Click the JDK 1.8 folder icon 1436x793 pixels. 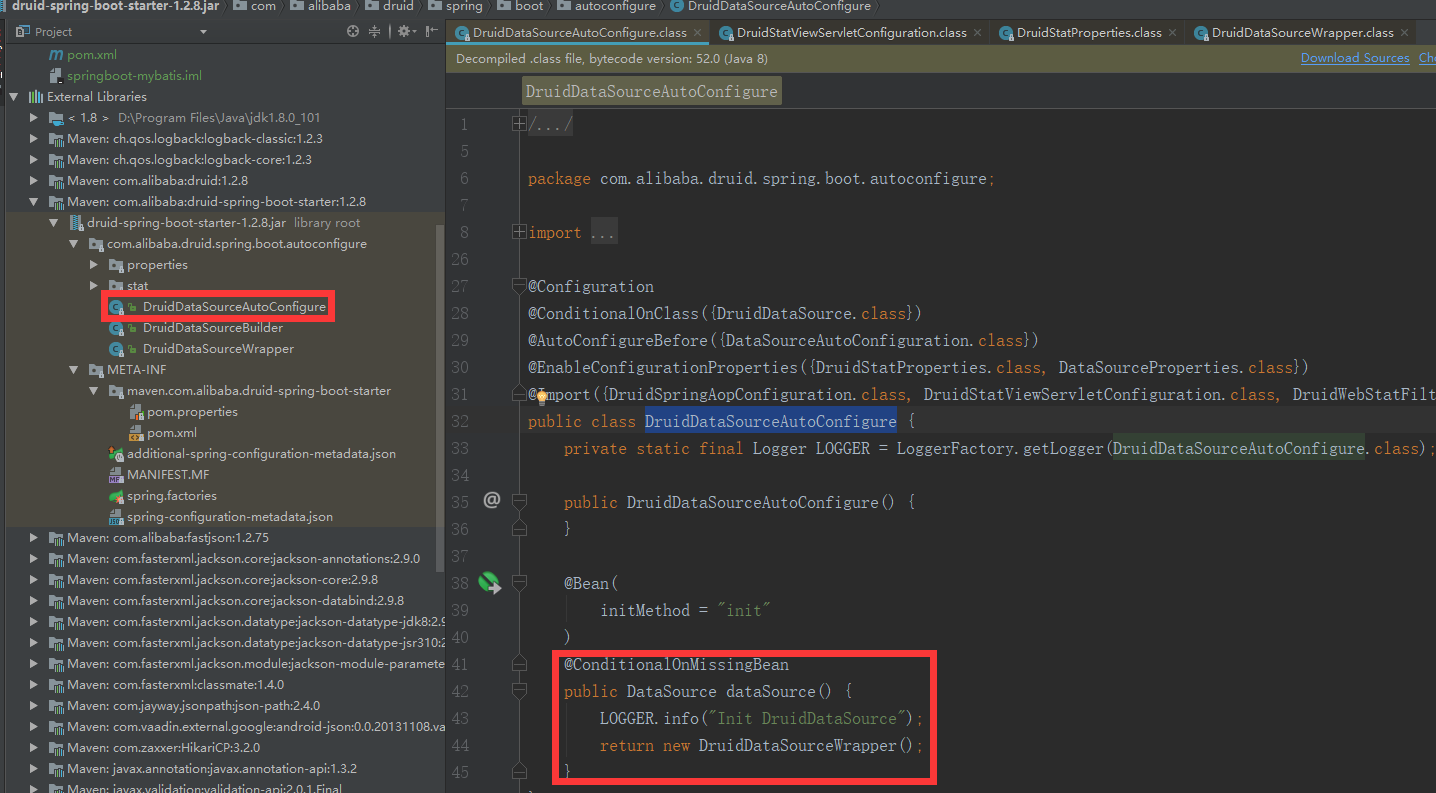[x=56, y=118]
